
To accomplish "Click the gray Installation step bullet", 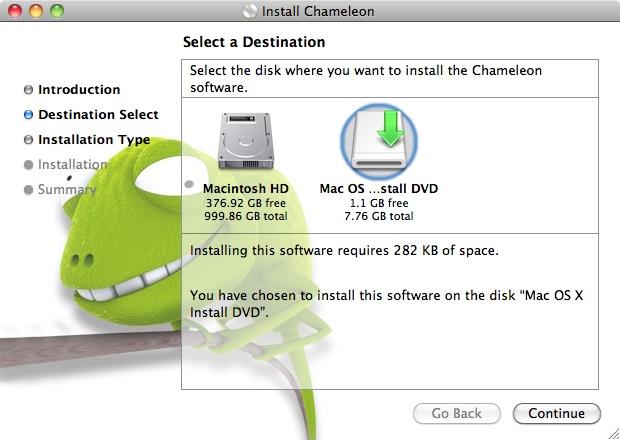I will (28, 164).
